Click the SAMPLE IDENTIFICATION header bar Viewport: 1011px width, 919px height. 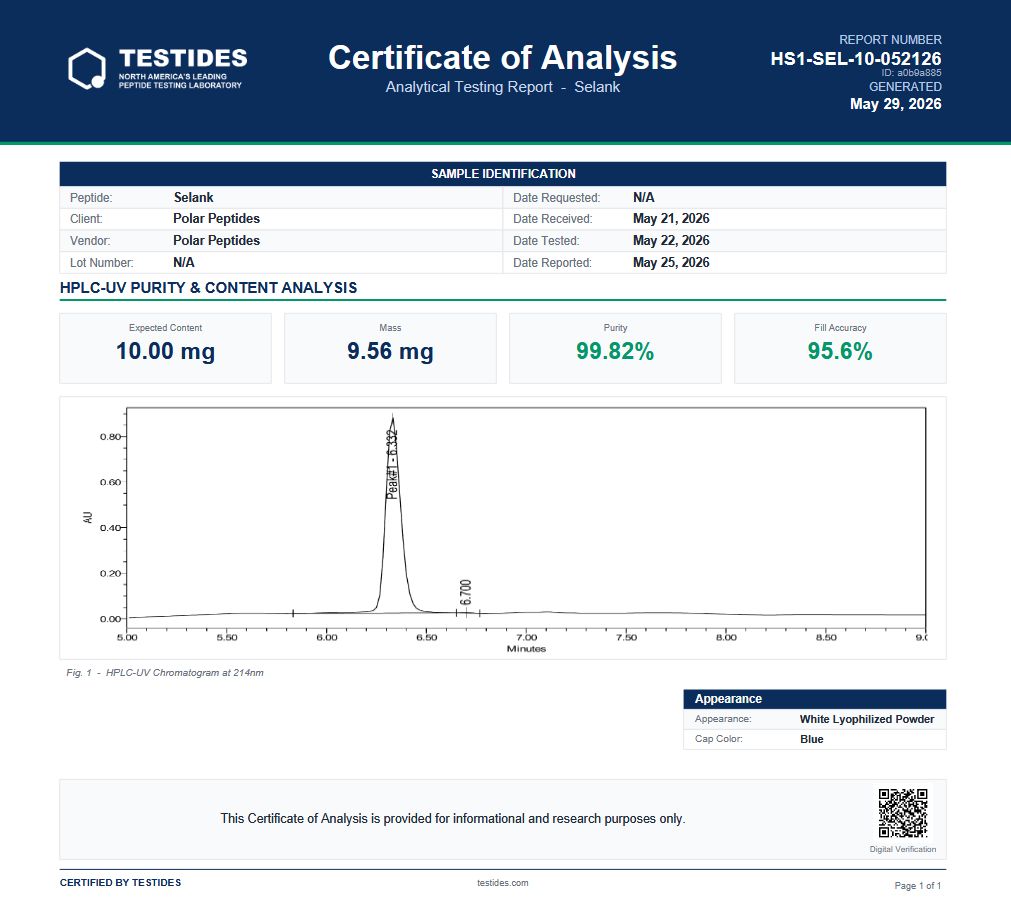coord(503,173)
